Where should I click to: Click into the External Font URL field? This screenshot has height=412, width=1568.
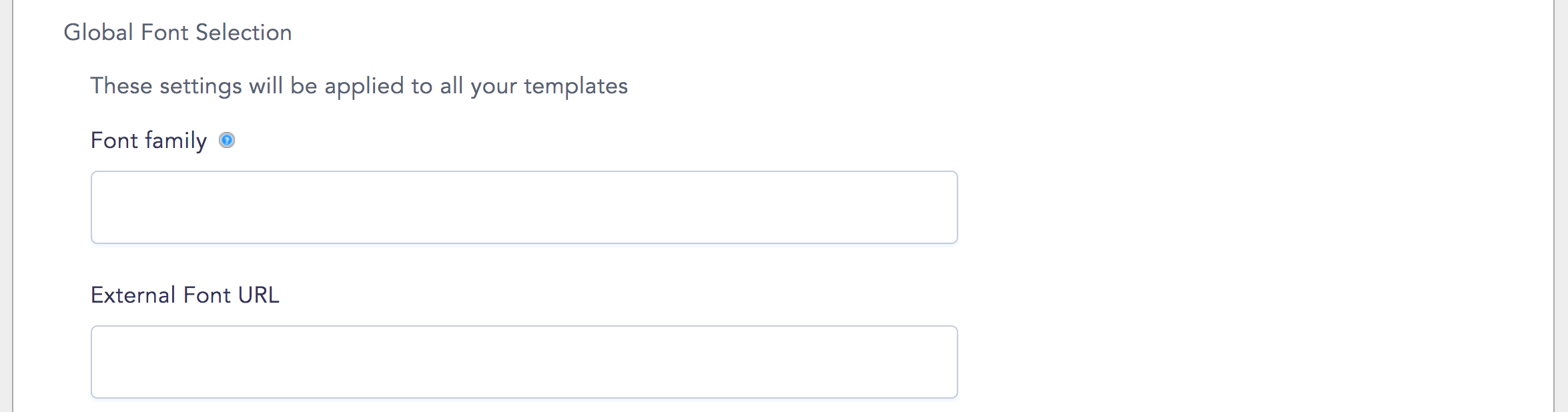[x=524, y=362]
